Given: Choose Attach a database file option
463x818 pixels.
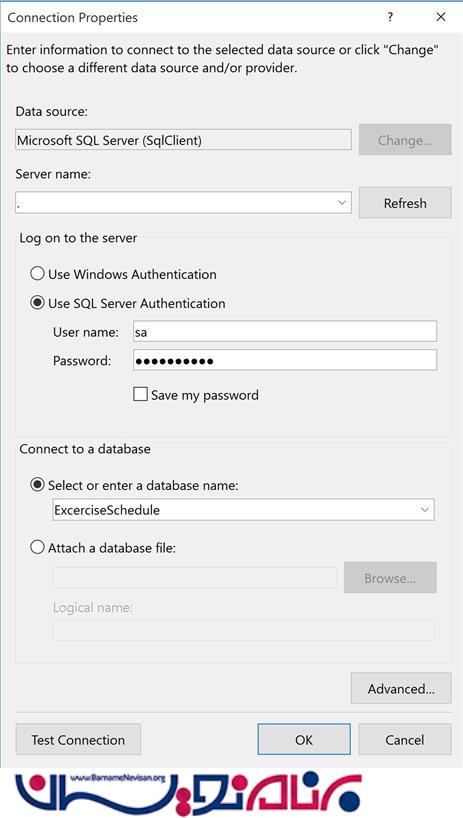Looking at the screenshot, I should coord(37,548).
